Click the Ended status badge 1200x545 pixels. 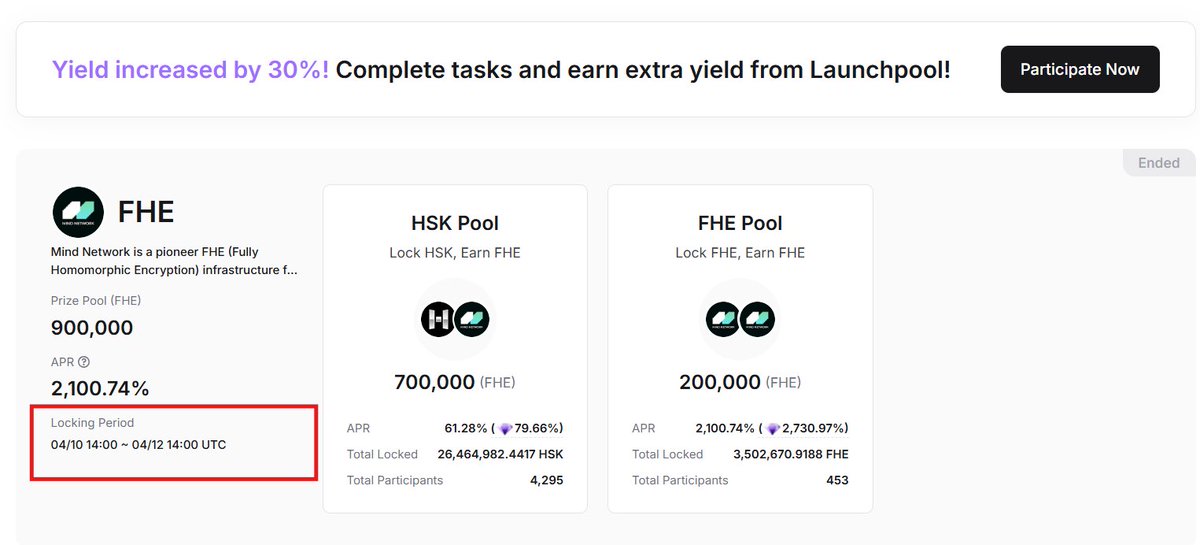[x=1159, y=163]
